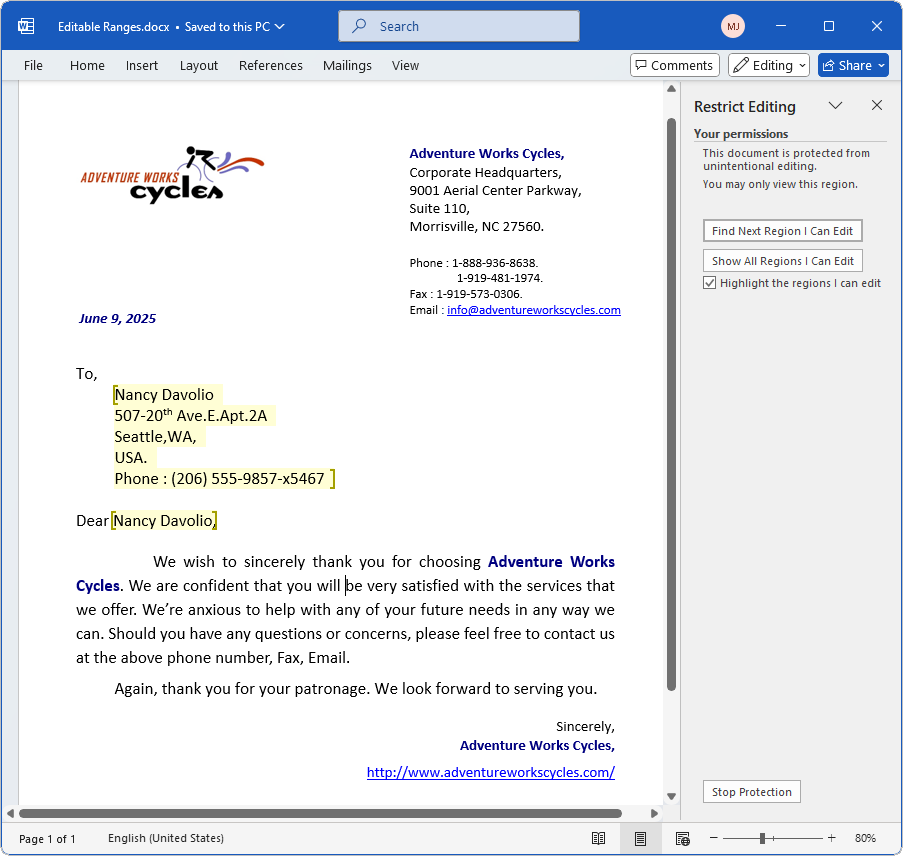Screen dimensions: 903x856
Task: Open the References tab
Action: coord(271,66)
